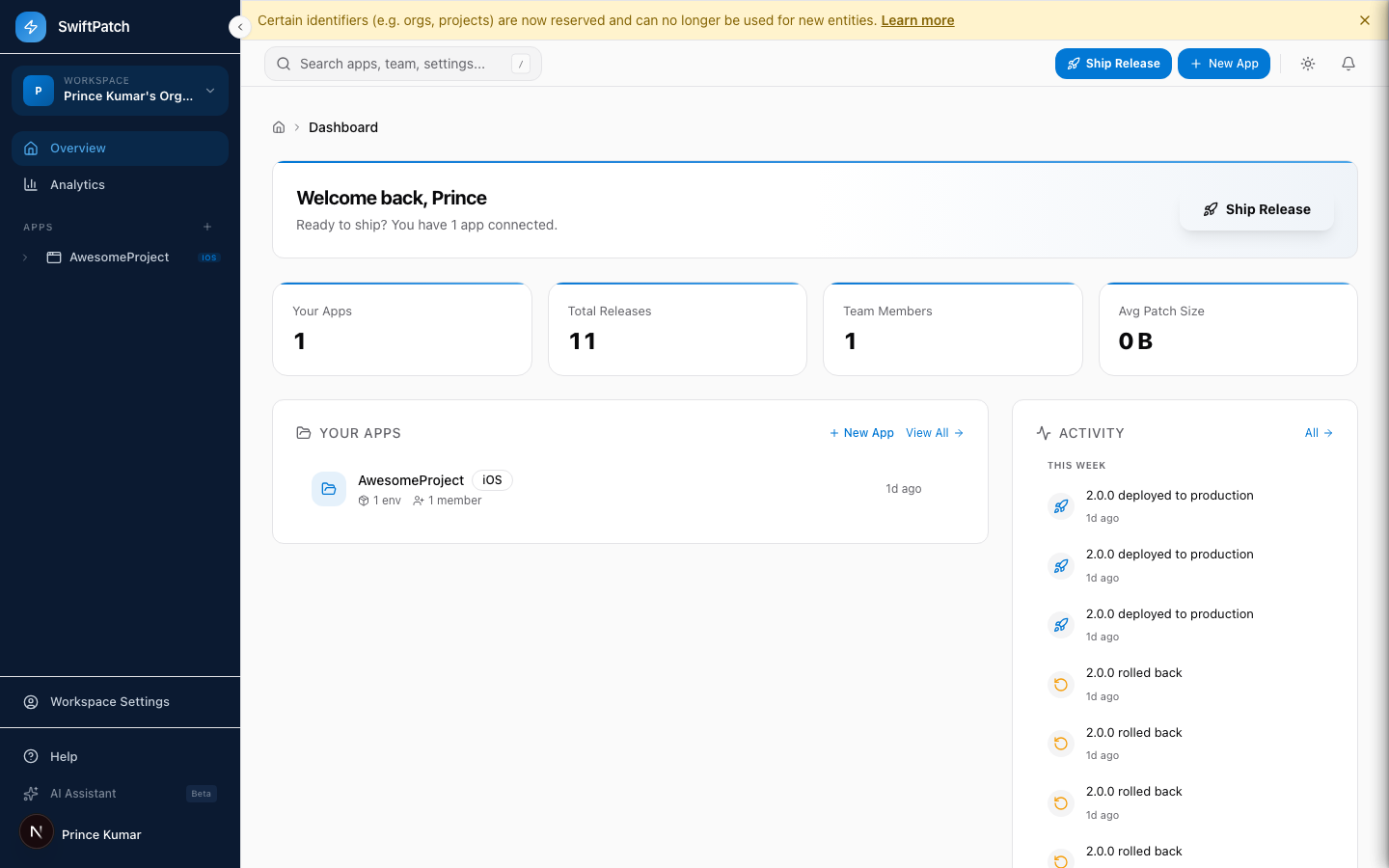Open the notifications bell

1348,63
